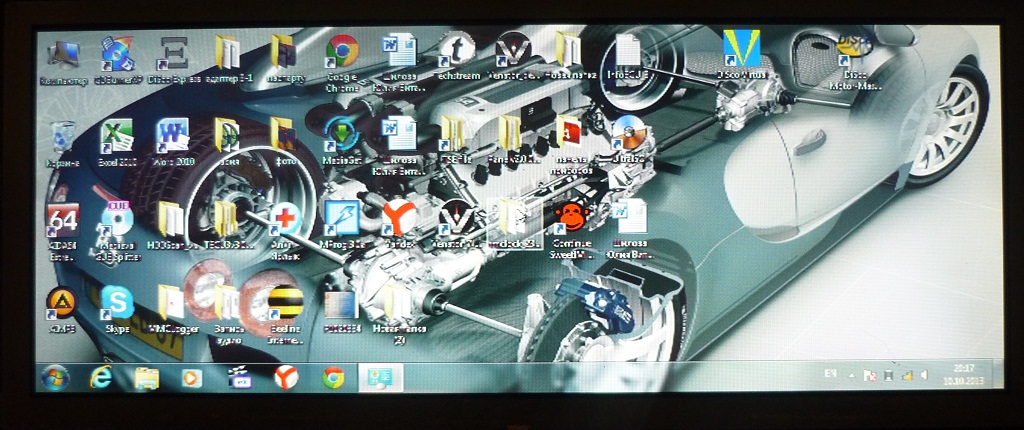Image resolution: width=1024 pixels, height=430 pixels.
Task: Show hidden system tray icons arrow
Action: coord(850,375)
